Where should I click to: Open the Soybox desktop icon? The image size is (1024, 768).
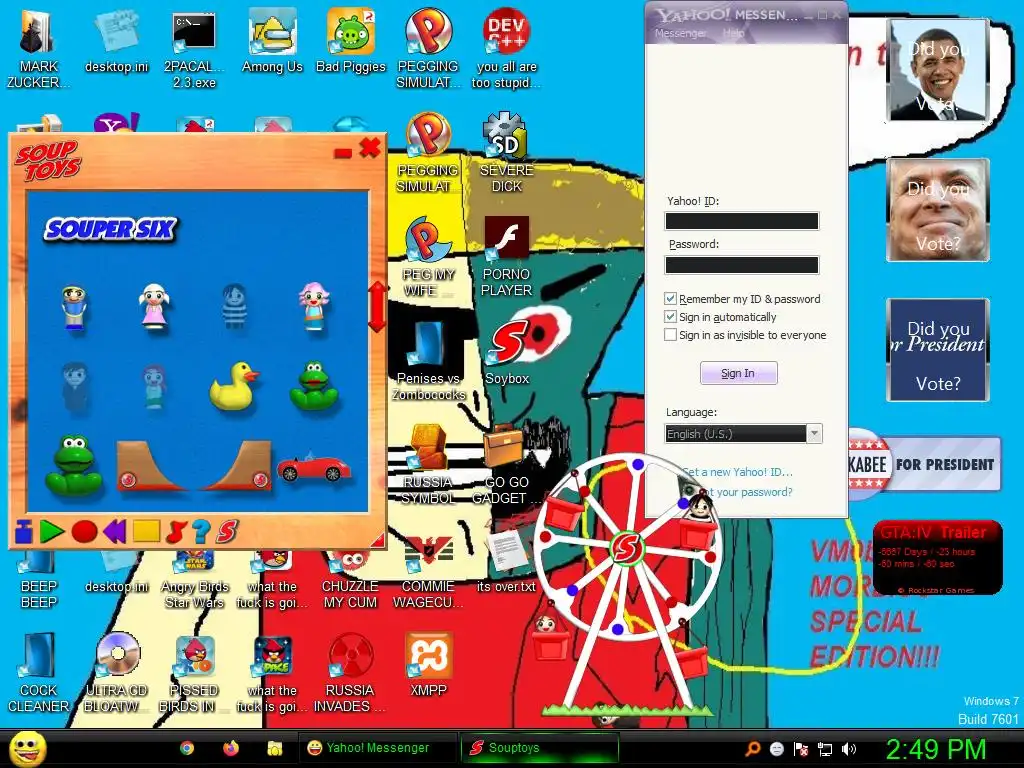[x=507, y=353]
